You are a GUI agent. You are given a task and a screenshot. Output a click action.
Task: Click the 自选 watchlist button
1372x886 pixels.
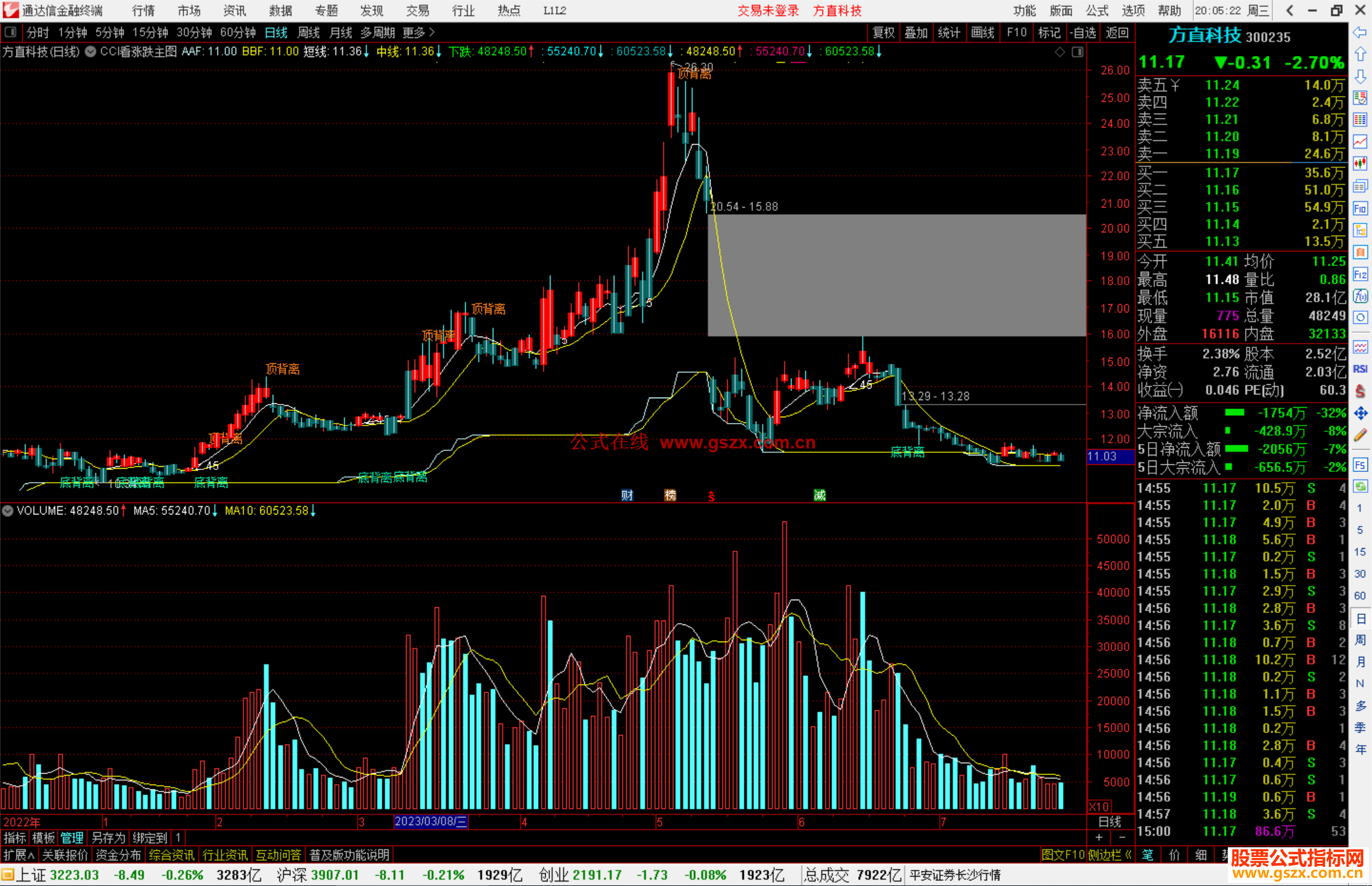(1082, 32)
